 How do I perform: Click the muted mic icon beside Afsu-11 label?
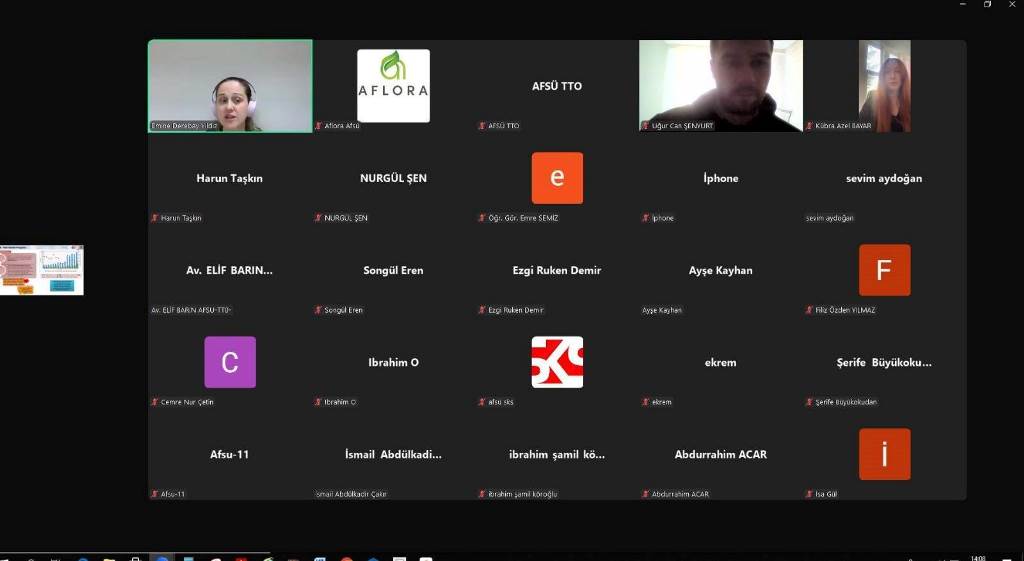pyautogui.click(x=155, y=494)
